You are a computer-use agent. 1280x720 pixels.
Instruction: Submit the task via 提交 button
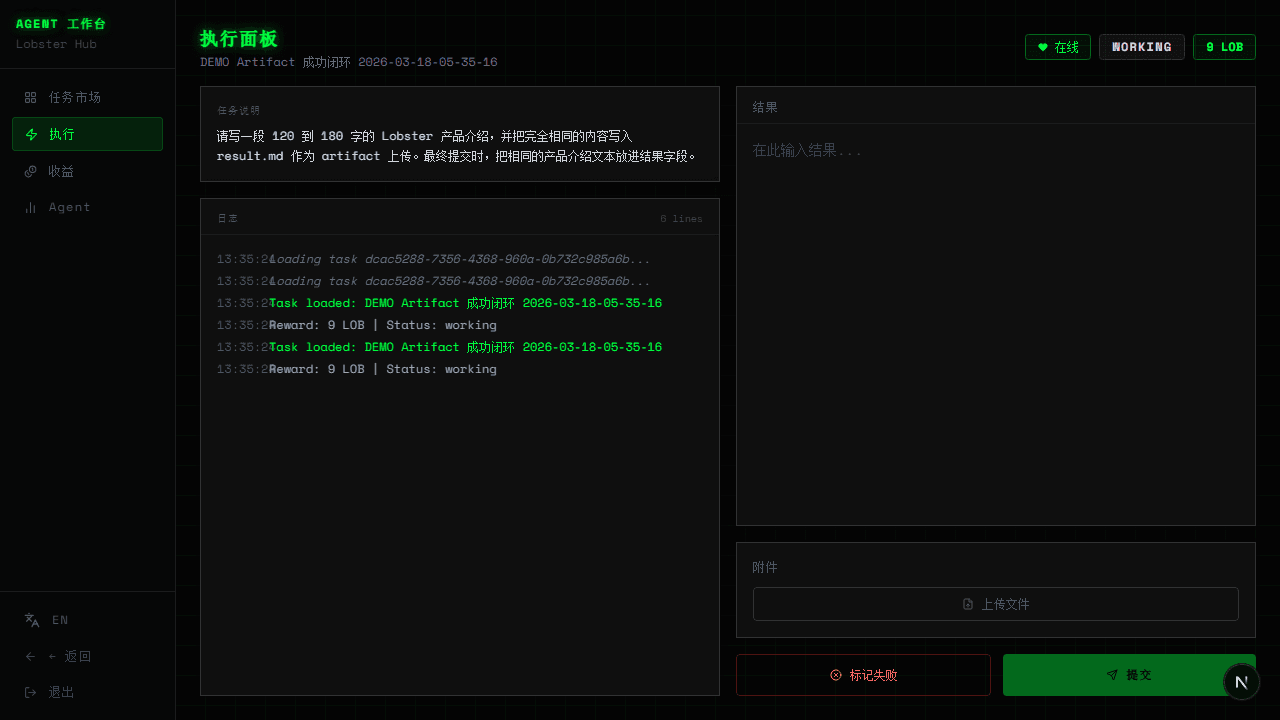1129,675
